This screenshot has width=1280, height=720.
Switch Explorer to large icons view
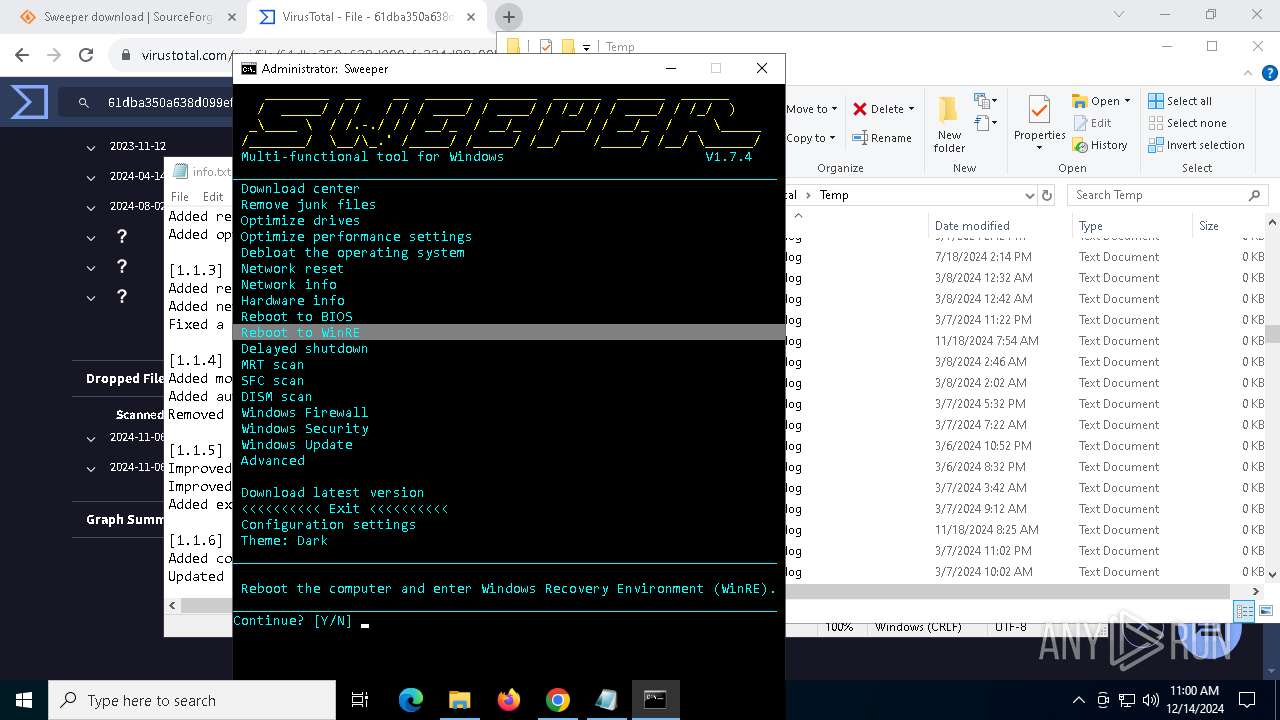pos(1266,611)
